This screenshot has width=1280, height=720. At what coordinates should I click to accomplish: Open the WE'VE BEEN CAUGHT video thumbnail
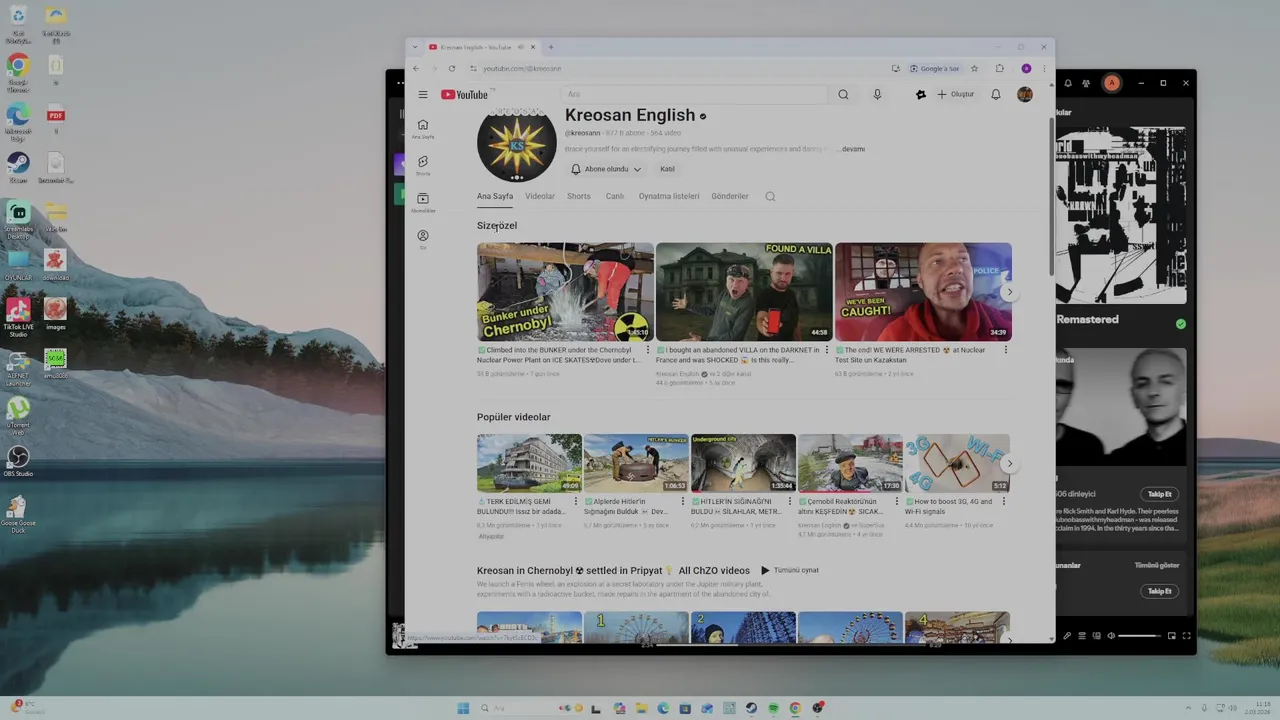coord(923,292)
